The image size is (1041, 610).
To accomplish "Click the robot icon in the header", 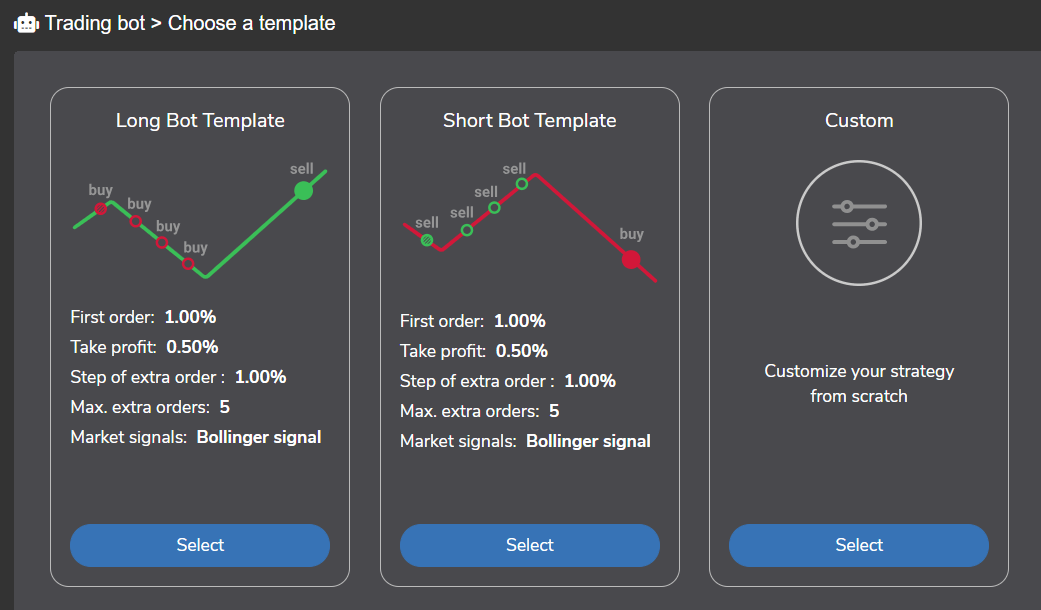I will coord(25,21).
